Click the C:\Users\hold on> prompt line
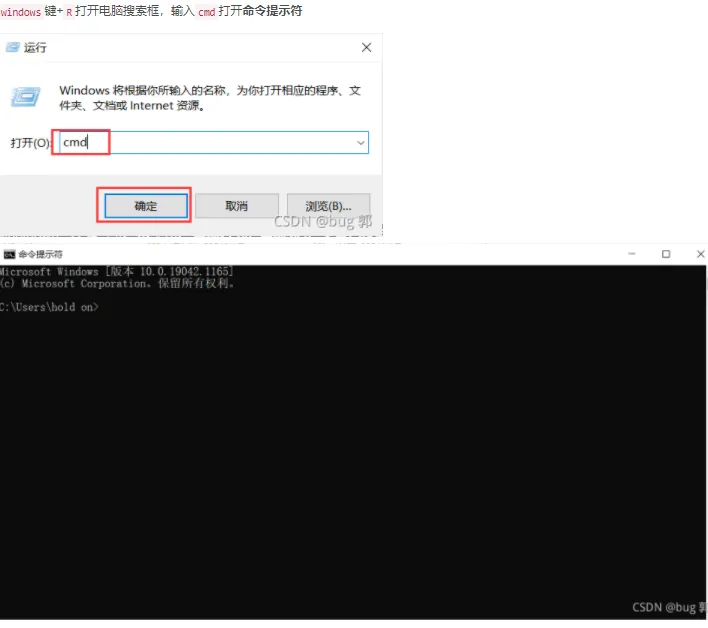Image resolution: width=708 pixels, height=628 pixels. point(49,307)
